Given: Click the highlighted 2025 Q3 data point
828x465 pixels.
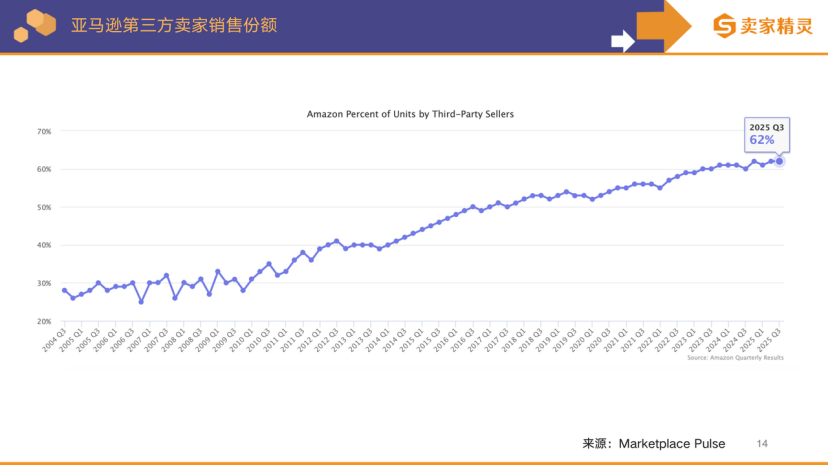Looking at the screenshot, I should click(779, 161).
